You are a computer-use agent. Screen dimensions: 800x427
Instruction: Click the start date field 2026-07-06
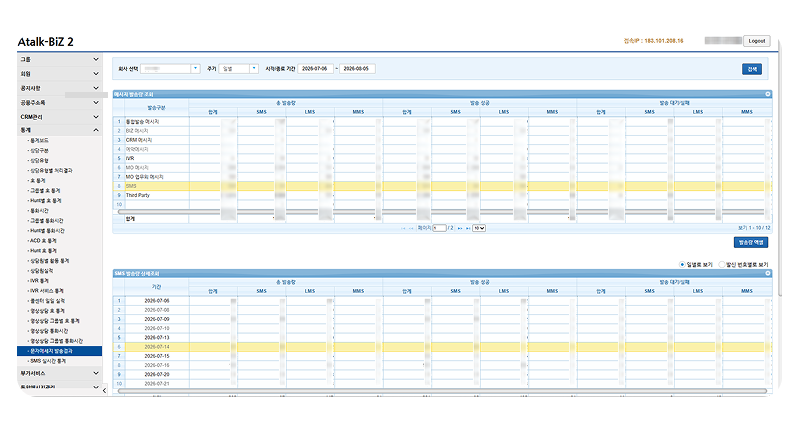point(315,68)
